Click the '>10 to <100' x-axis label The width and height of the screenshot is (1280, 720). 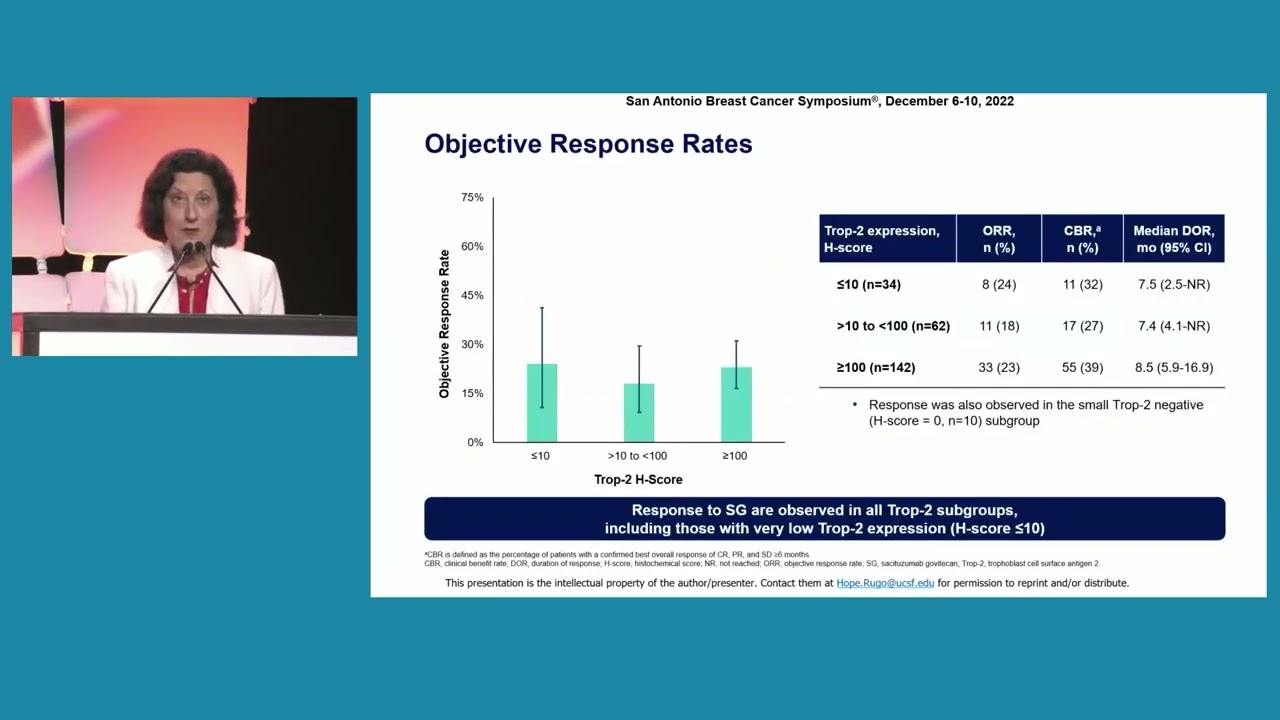tap(637, 456)
